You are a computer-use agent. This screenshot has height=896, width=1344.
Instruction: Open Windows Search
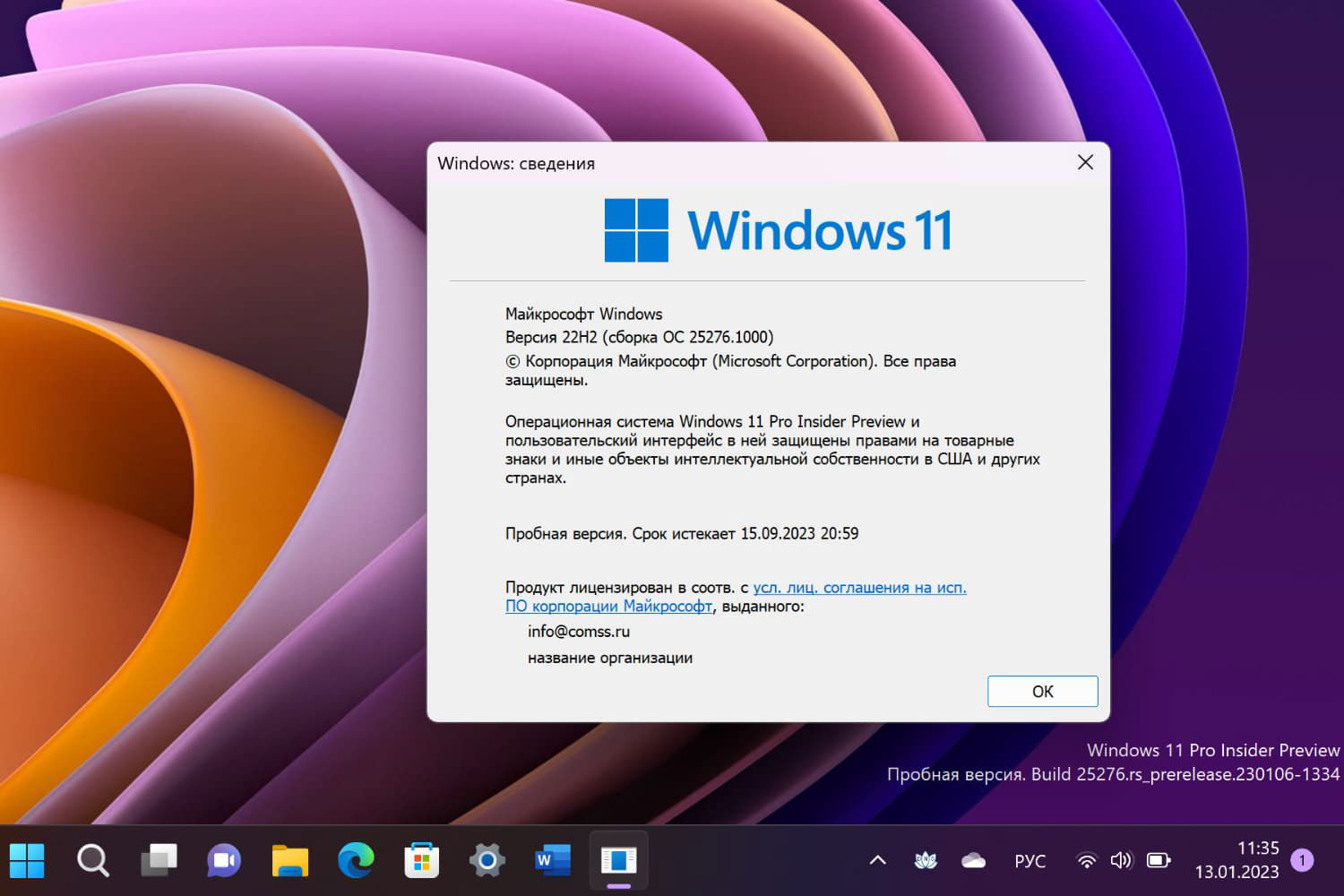tap(93, 860)
